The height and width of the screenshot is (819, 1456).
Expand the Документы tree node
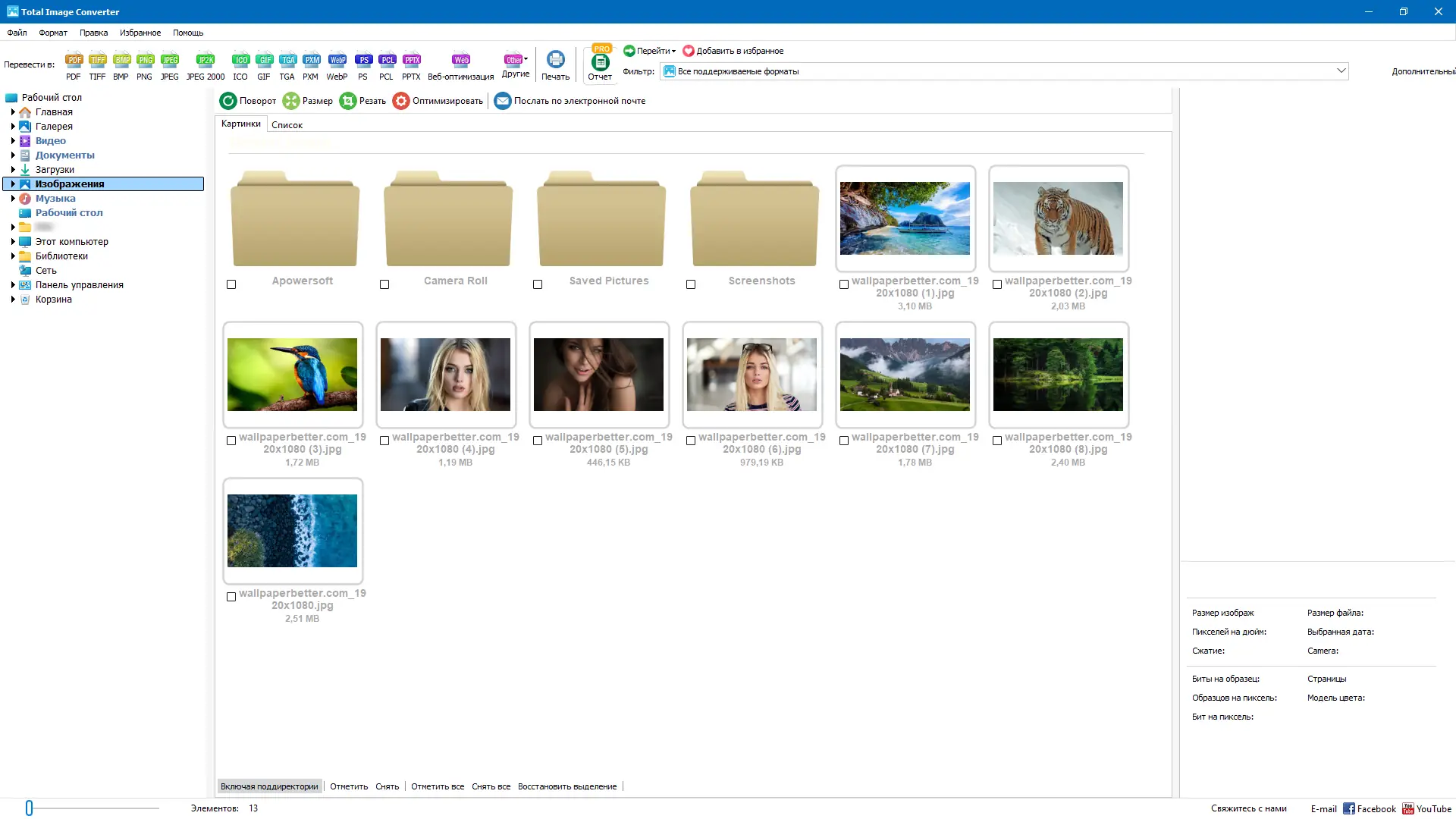click(12, 155)
